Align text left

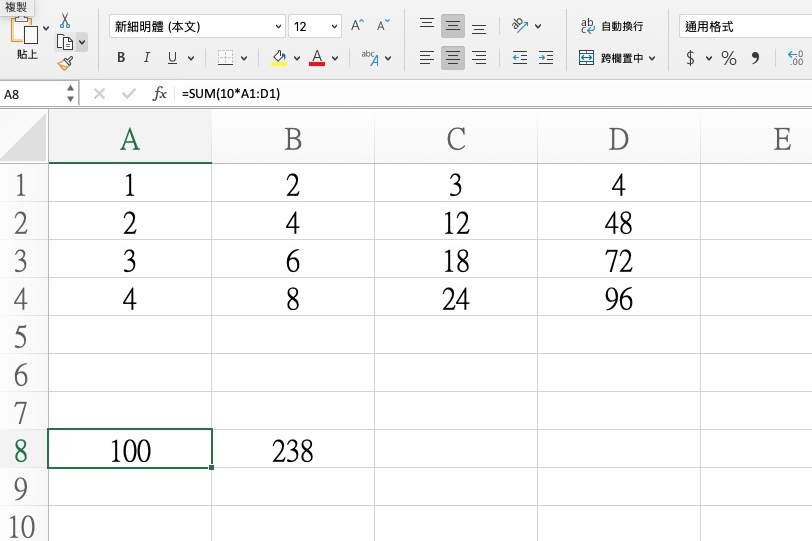pyautogui.click(x=427, y=57)
